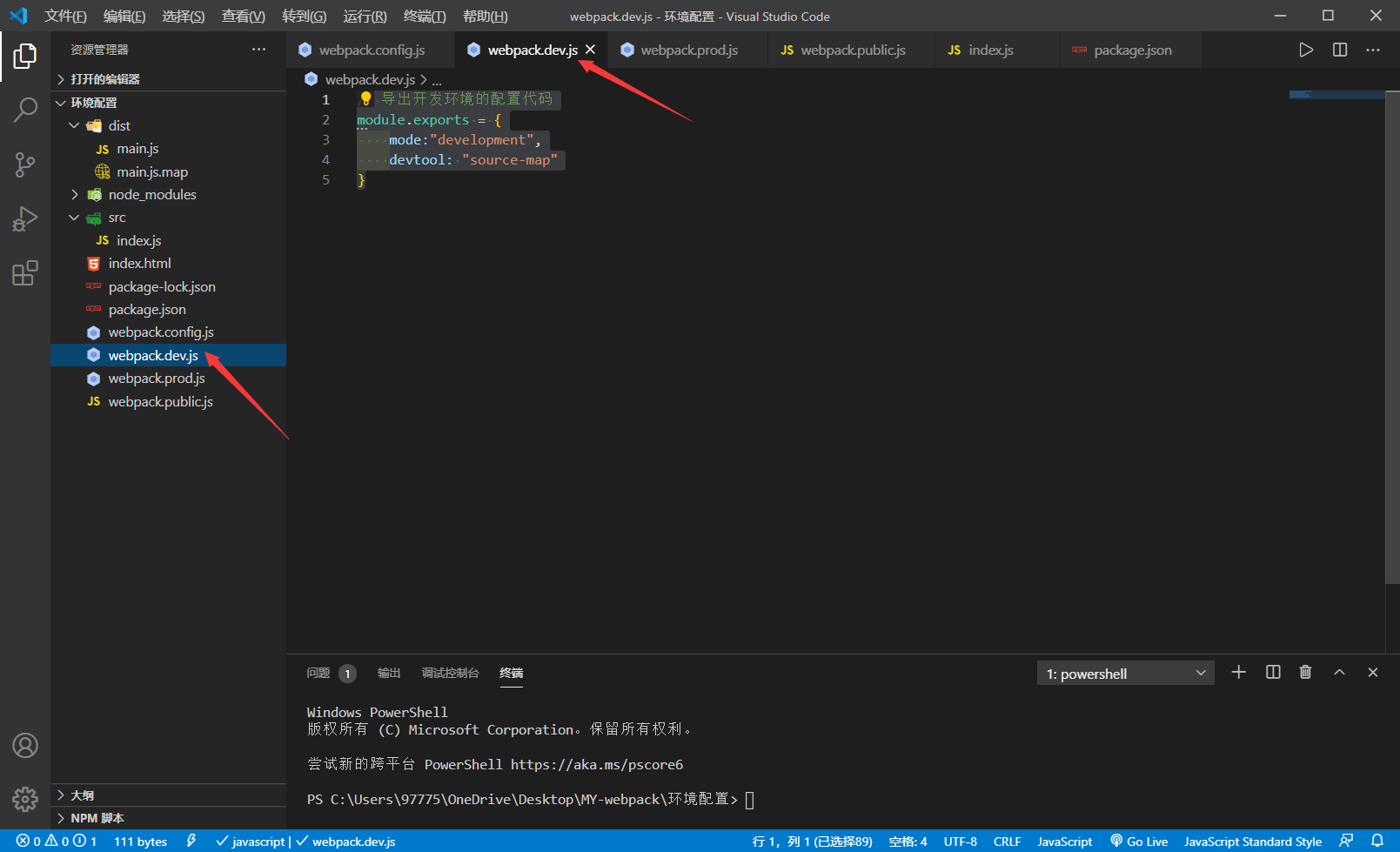Change the UTF-8 file encoding
Screen dimensions: 1400x852
pos(961,841)
